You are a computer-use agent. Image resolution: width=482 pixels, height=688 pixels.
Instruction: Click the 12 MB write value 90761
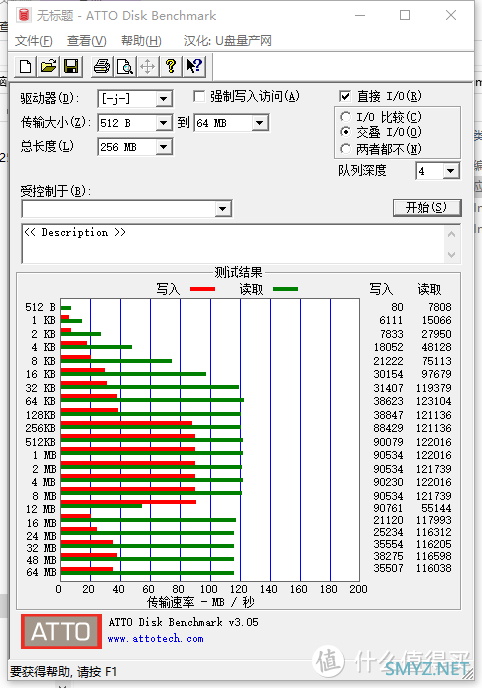coord(388,508)
